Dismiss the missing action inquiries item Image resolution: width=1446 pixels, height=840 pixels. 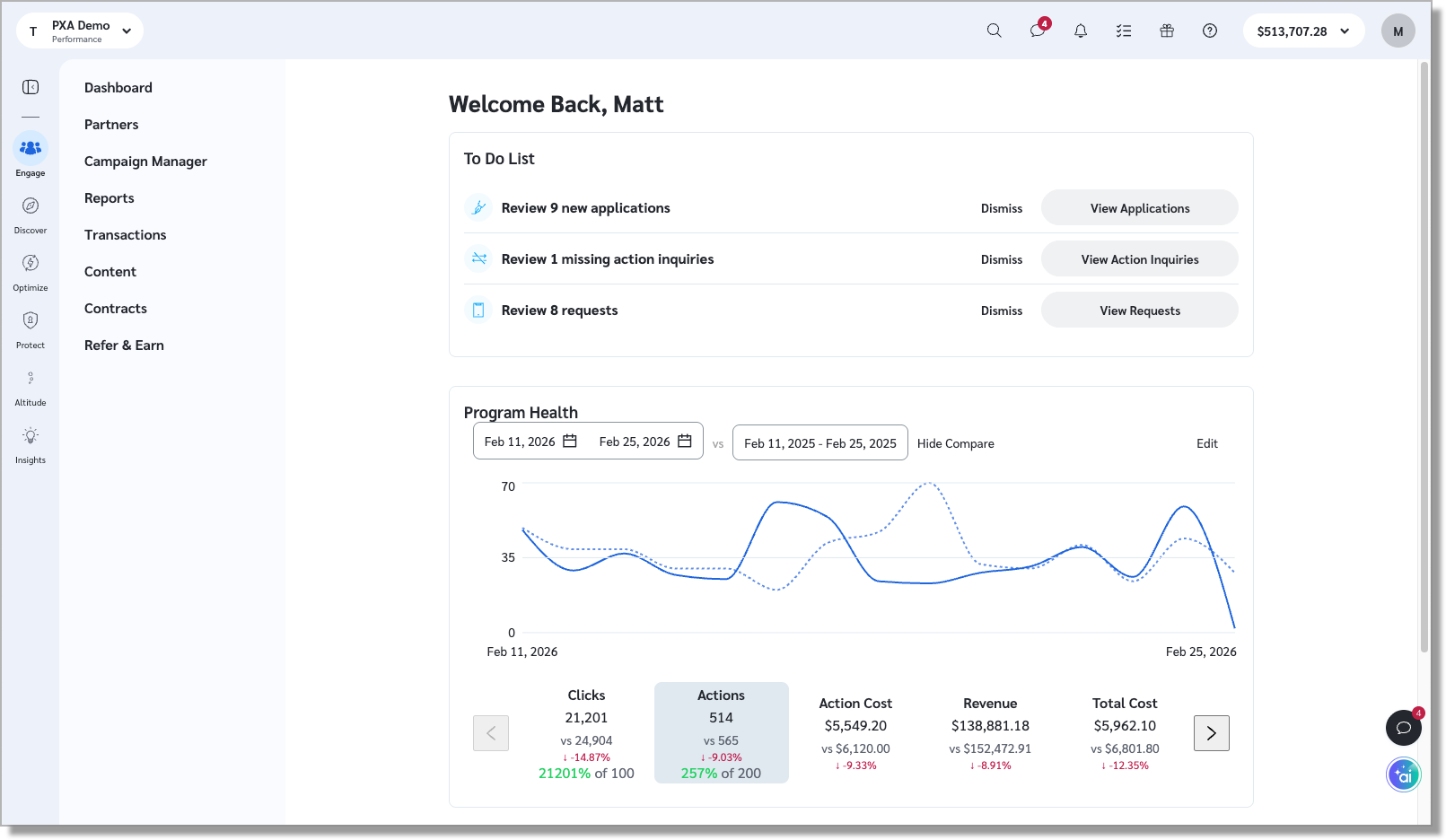1001,259
